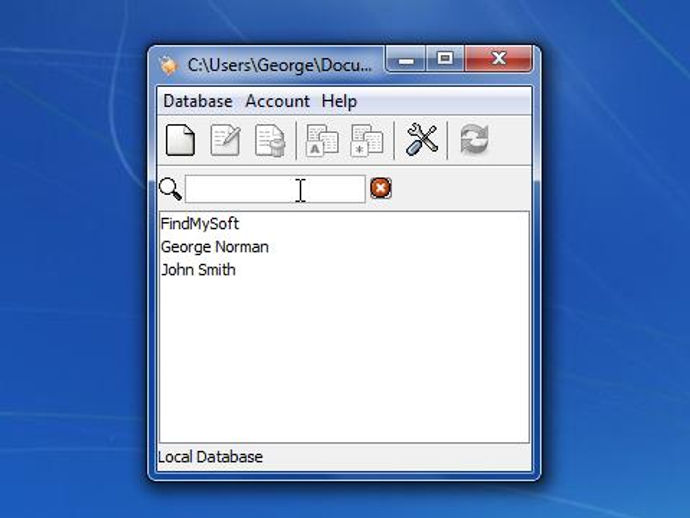Click the Delete Account trash icon
Viewport: 690px width, 518px height.
pos(270,140)
